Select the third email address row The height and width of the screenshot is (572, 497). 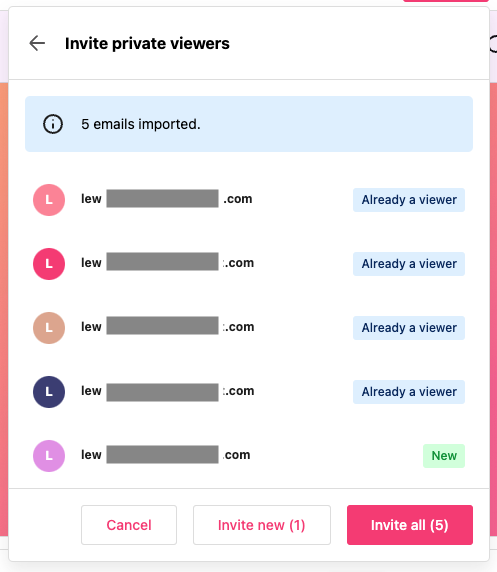pos(249,328)
